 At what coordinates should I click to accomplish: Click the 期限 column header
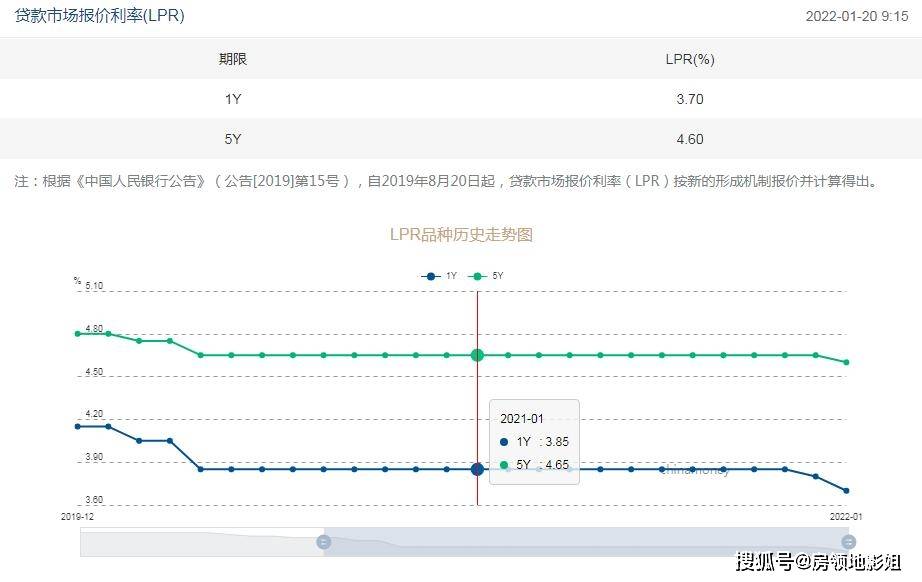click(232, 59)
